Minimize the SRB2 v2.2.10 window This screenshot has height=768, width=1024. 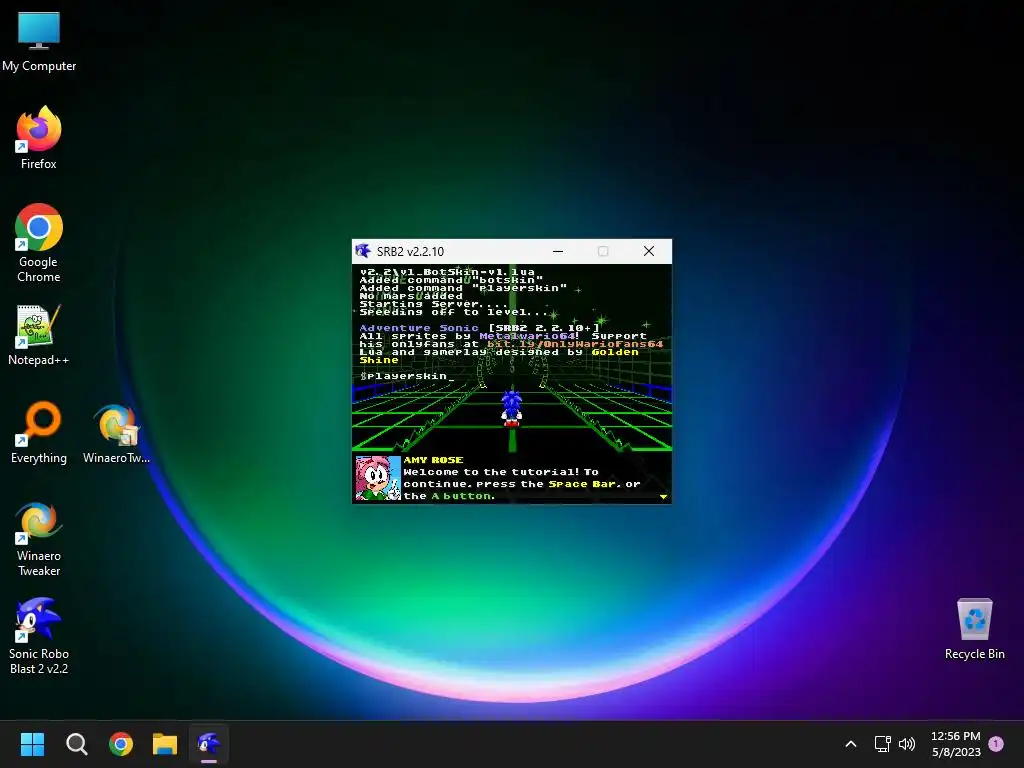pyautogui.click(x=558, y=251)
